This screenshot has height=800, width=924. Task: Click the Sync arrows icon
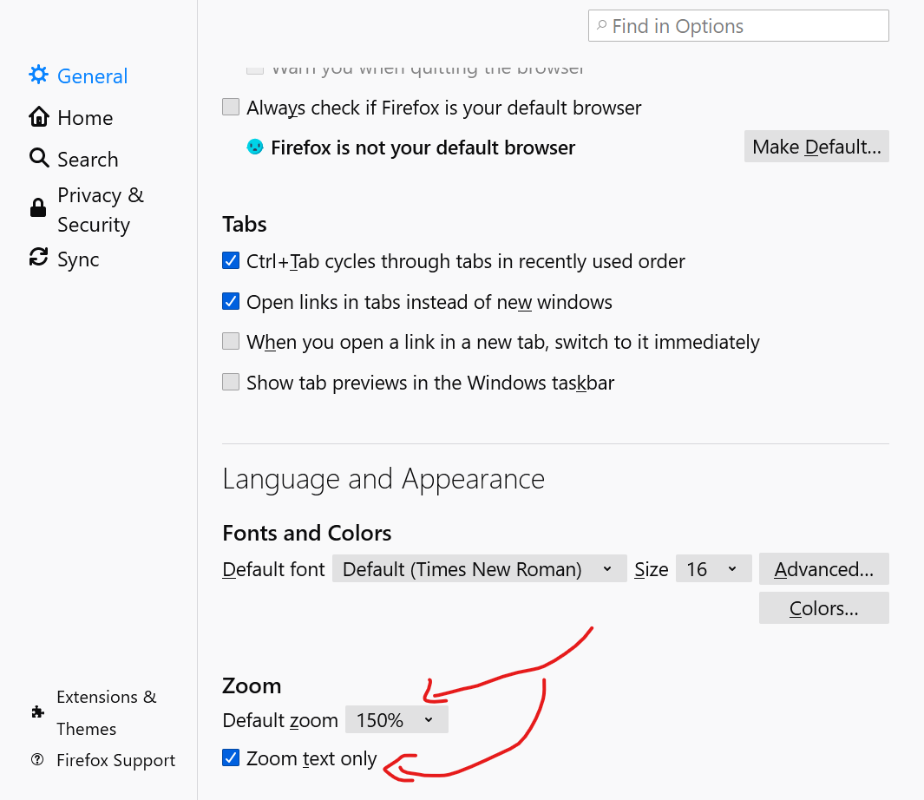(39, 258)
